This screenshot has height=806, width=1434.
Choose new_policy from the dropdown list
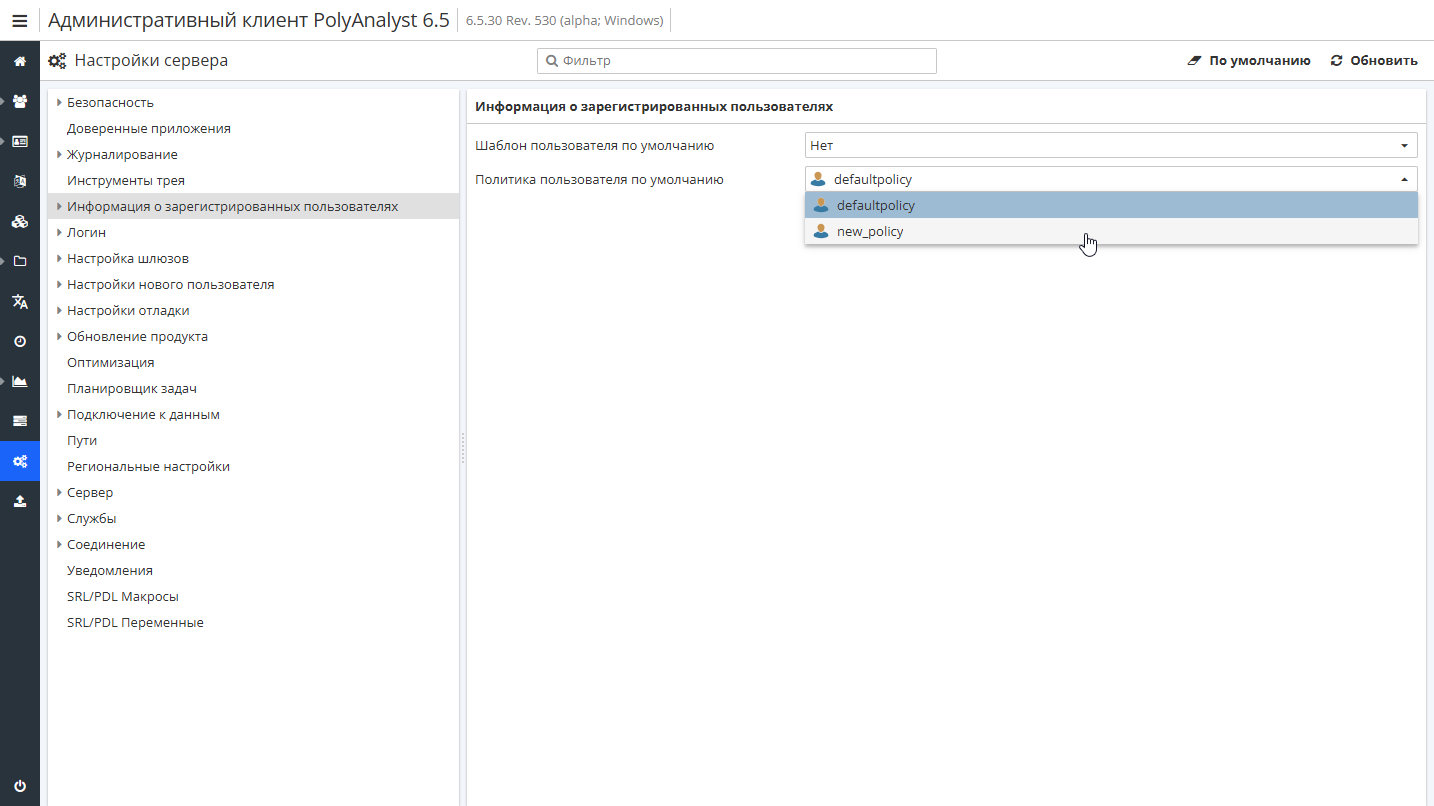click(1111, 231)
